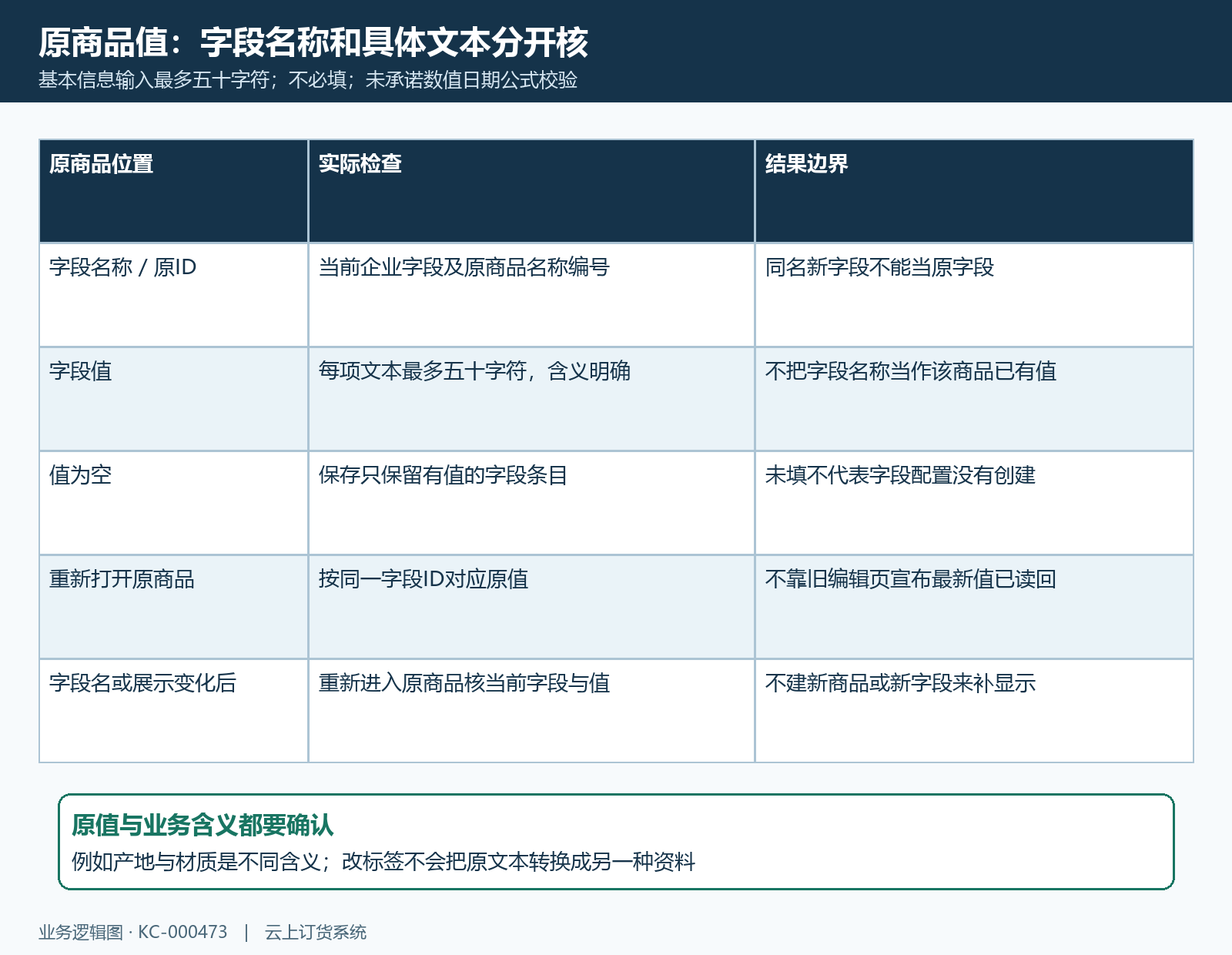The height and width of the screenshot is (955, 1232).
Task: Select the cell 不建新商品或新字段来补显示
Action: tap(974, 711)
